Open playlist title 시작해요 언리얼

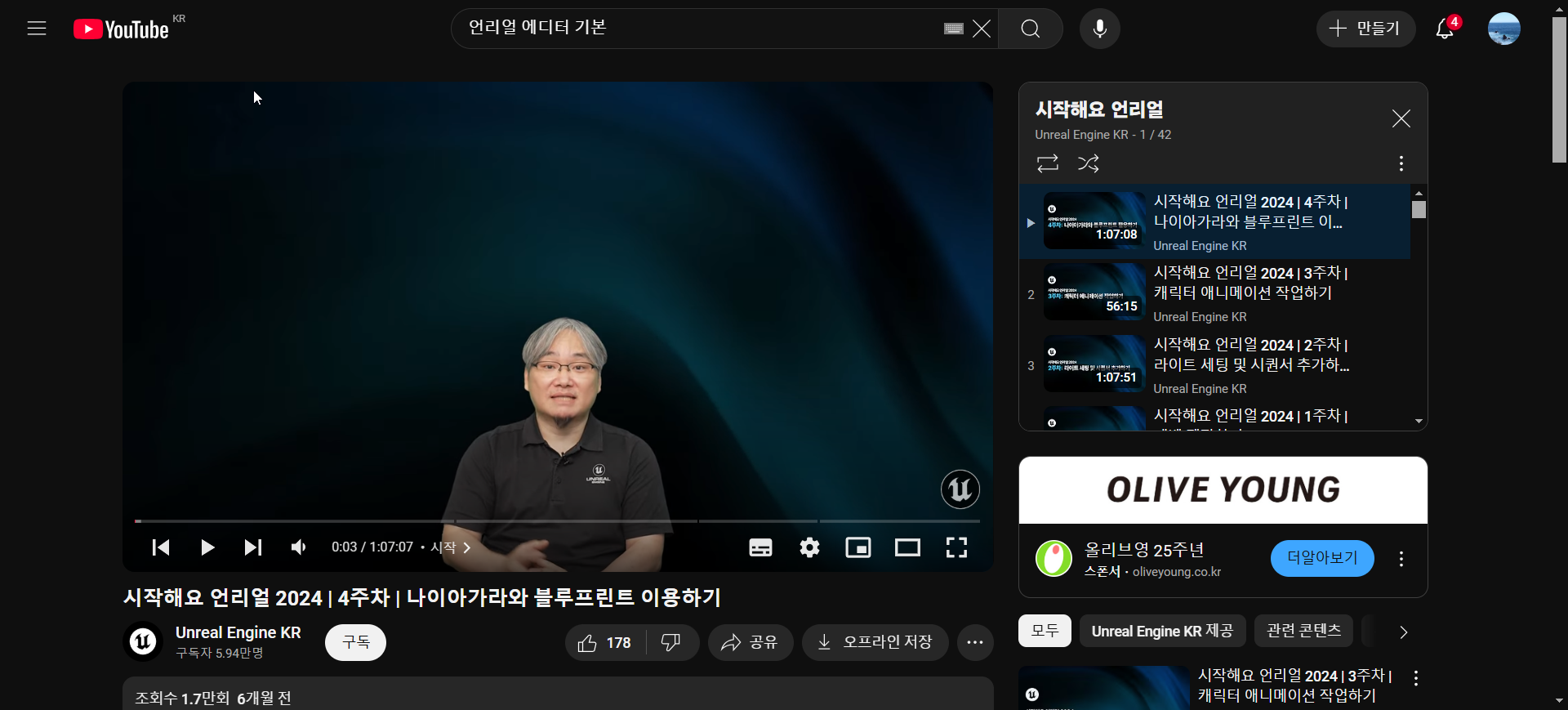point(1099,109)
